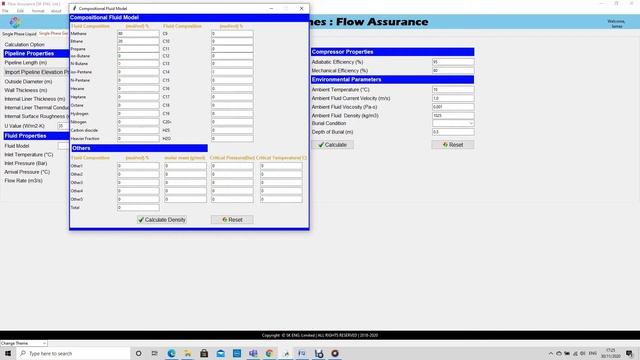This screenshot has width=640, height=360.
Task: Click the taskbar clock
Action: tap(611, 353)
